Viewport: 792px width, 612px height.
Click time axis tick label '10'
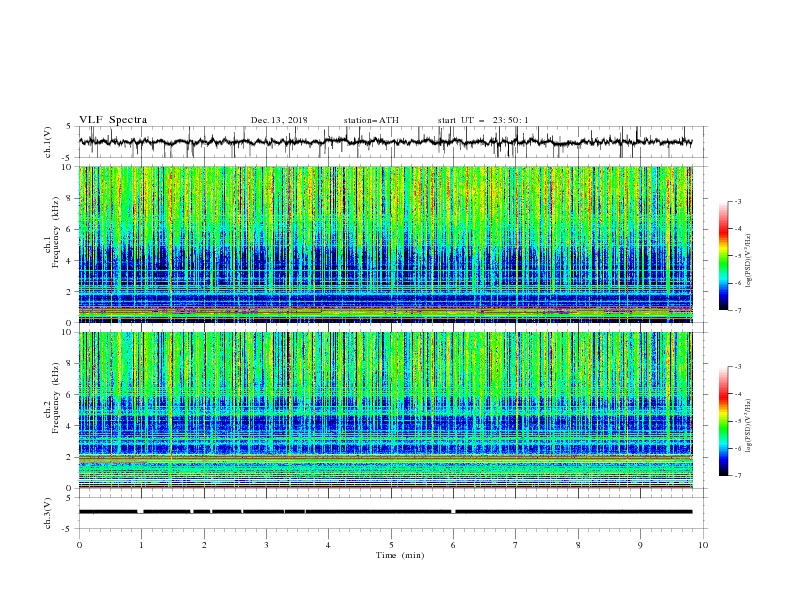click(703, 545)
